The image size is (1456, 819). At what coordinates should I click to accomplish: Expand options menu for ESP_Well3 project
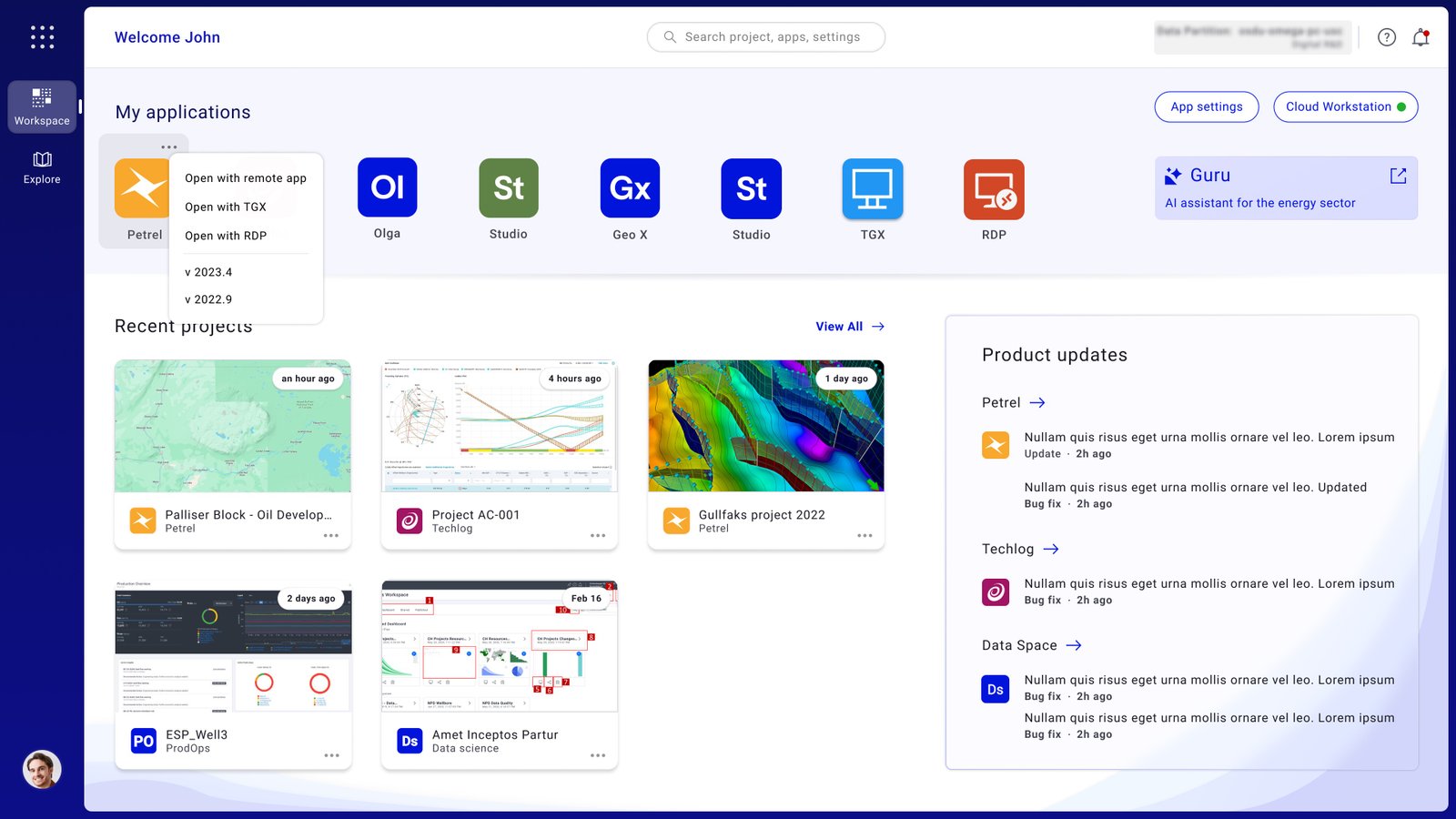point(331,755)
